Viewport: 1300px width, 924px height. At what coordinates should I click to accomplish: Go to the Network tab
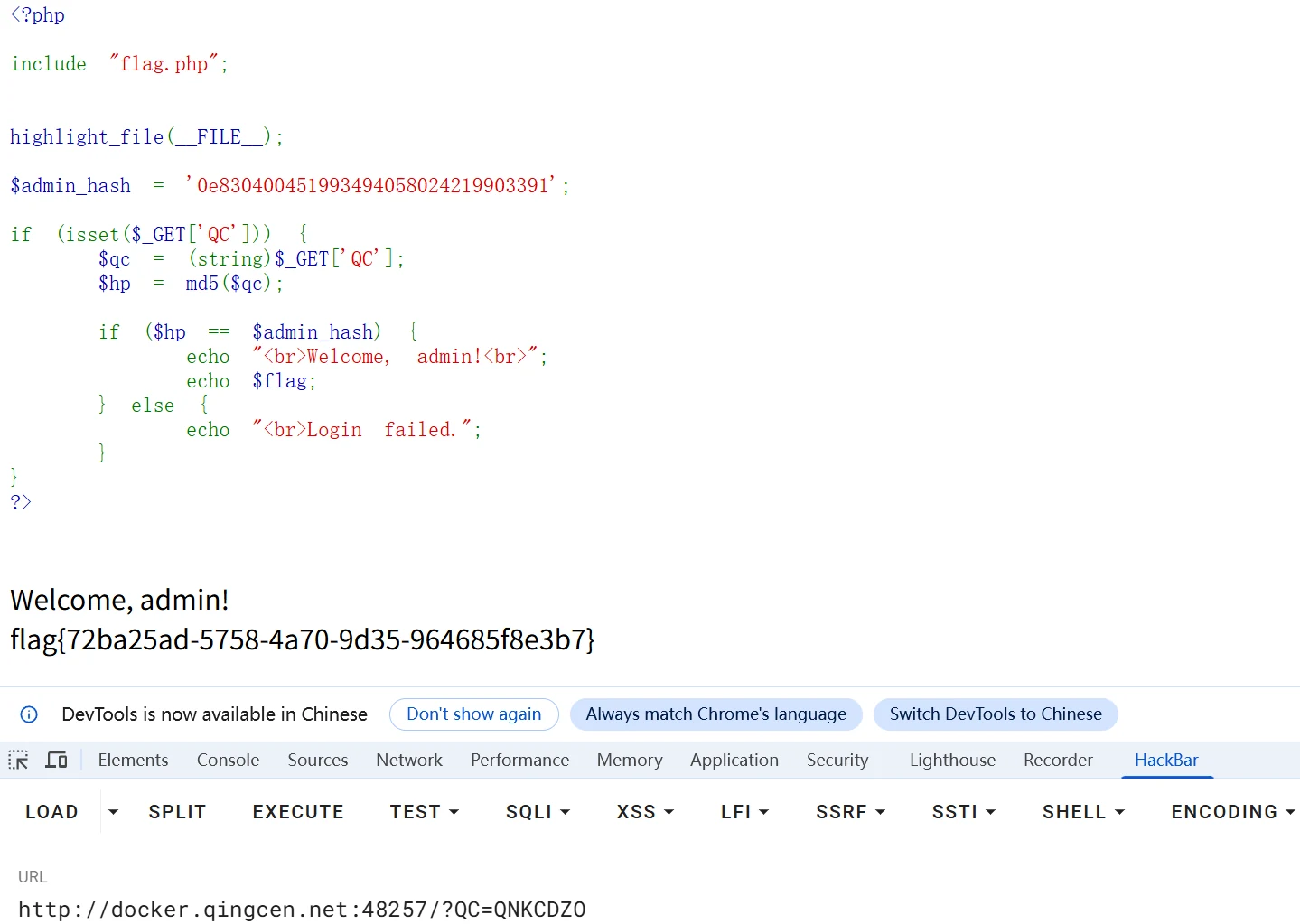coord(409,760)
